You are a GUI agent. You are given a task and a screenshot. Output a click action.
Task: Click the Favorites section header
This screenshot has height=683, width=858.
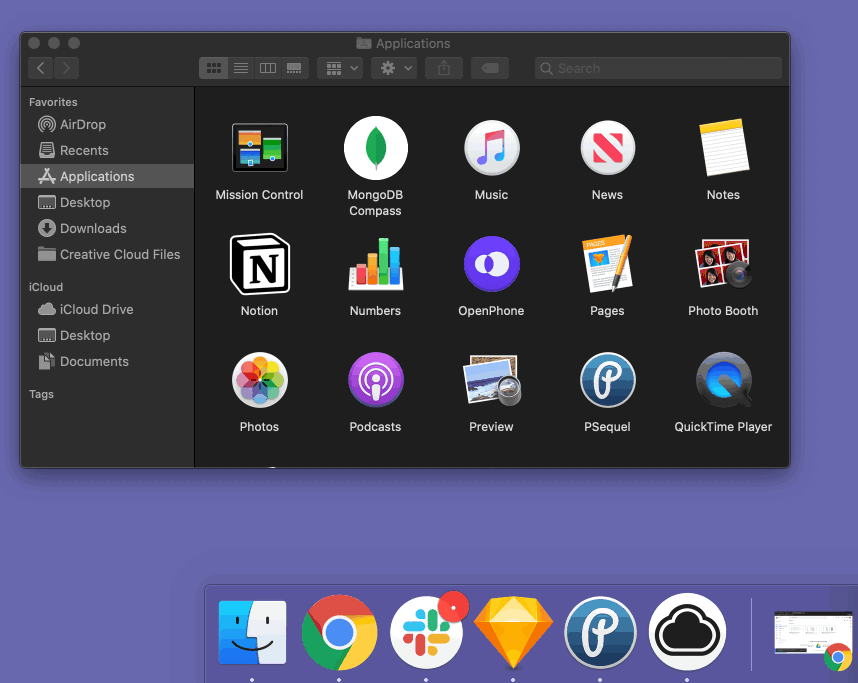coord(53,102)
